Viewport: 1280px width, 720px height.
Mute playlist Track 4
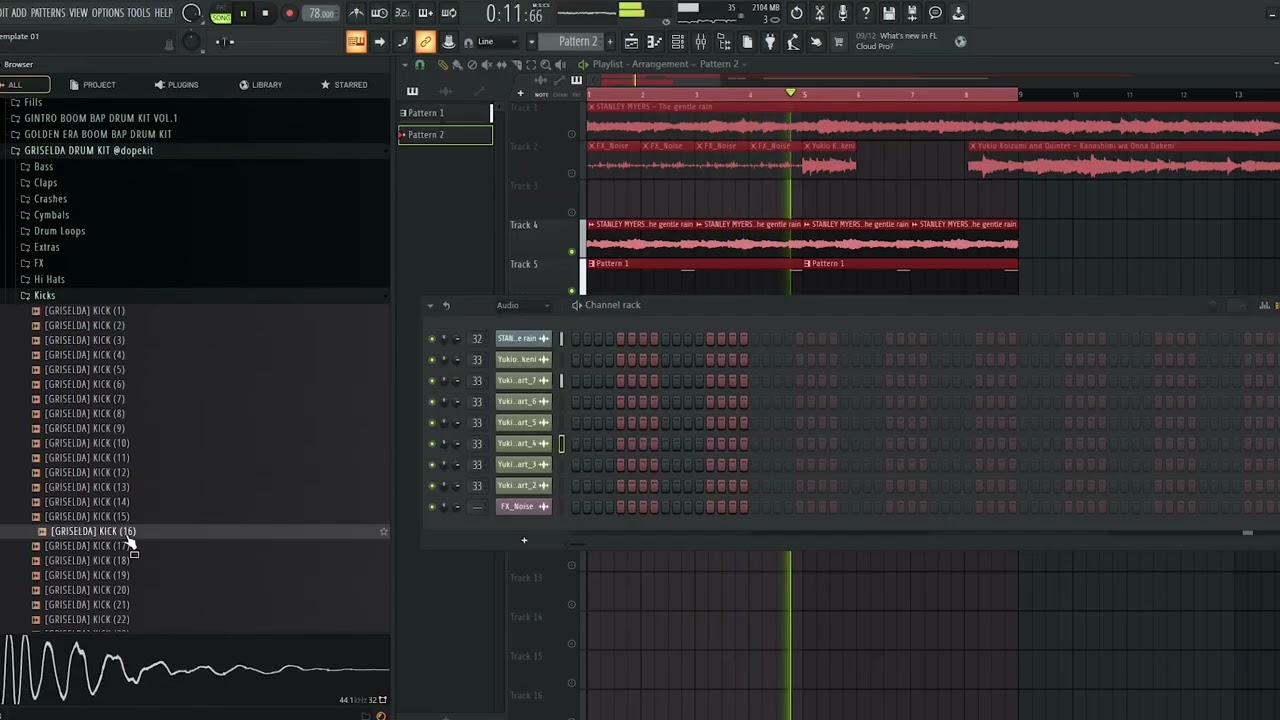pyautogui.click(x=572, y=252)
